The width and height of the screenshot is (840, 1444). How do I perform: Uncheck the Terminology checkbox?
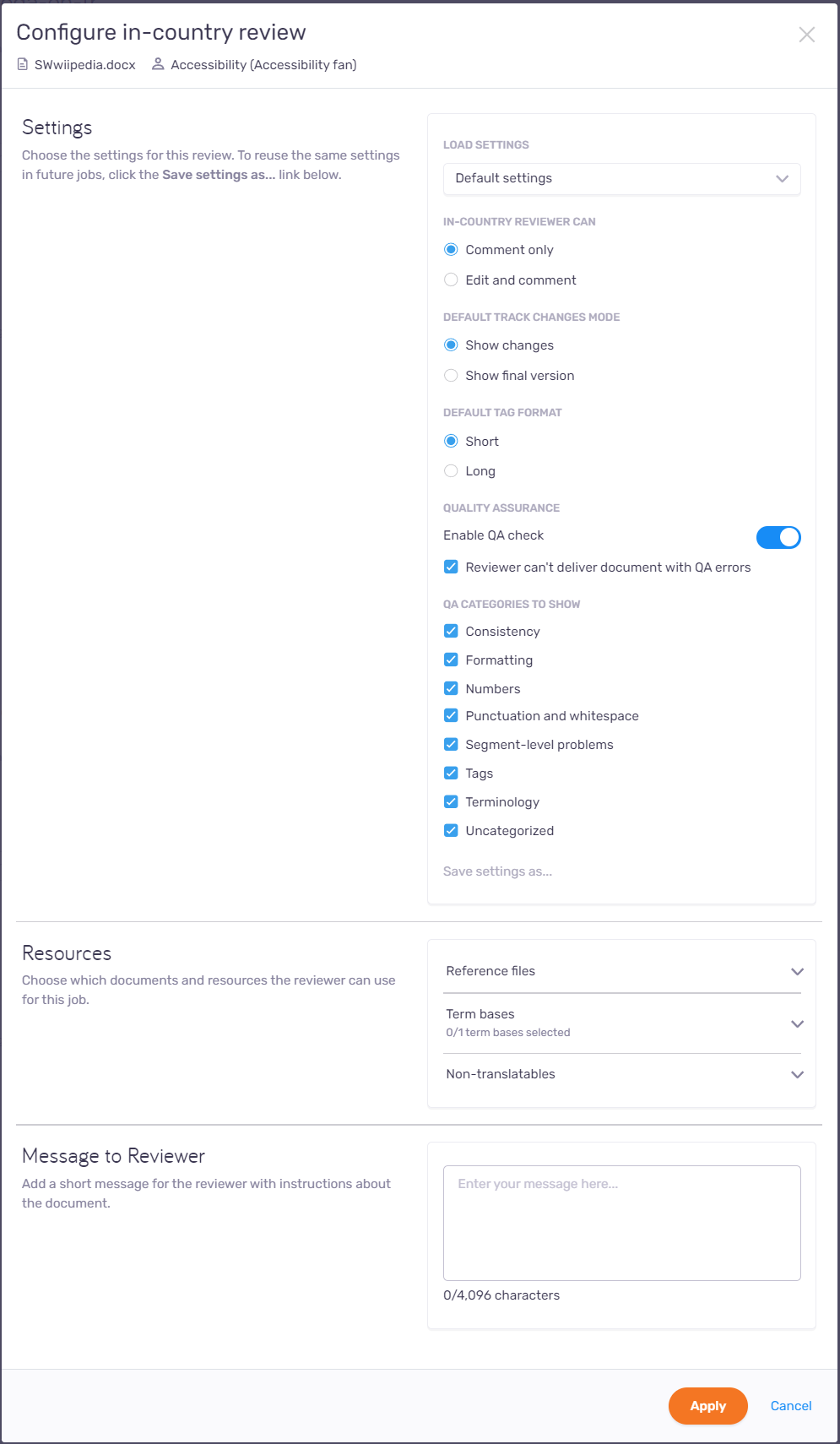[x=451, y=802]
